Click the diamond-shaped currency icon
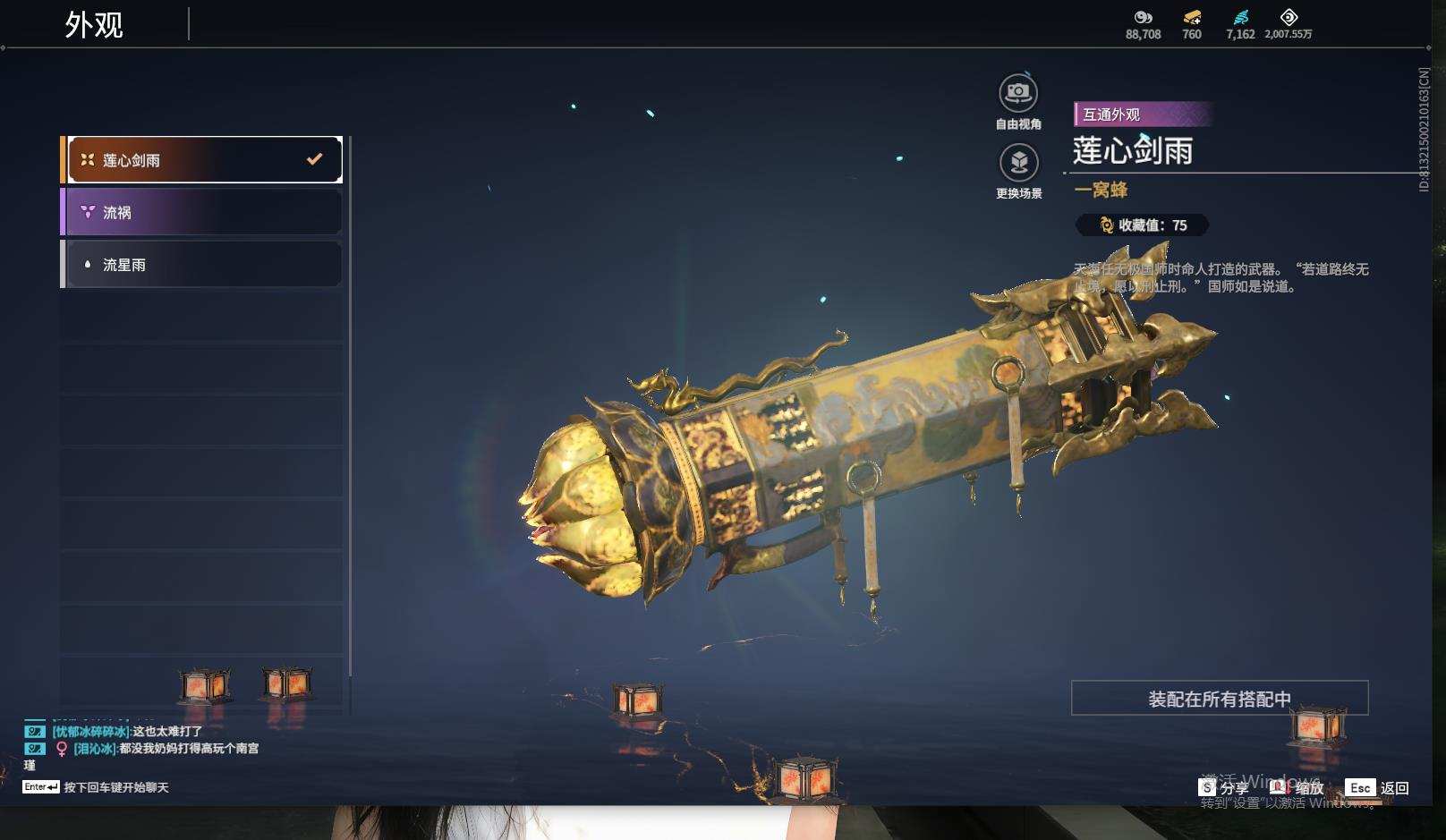The image size is (1446, 840). [1289, 17]
